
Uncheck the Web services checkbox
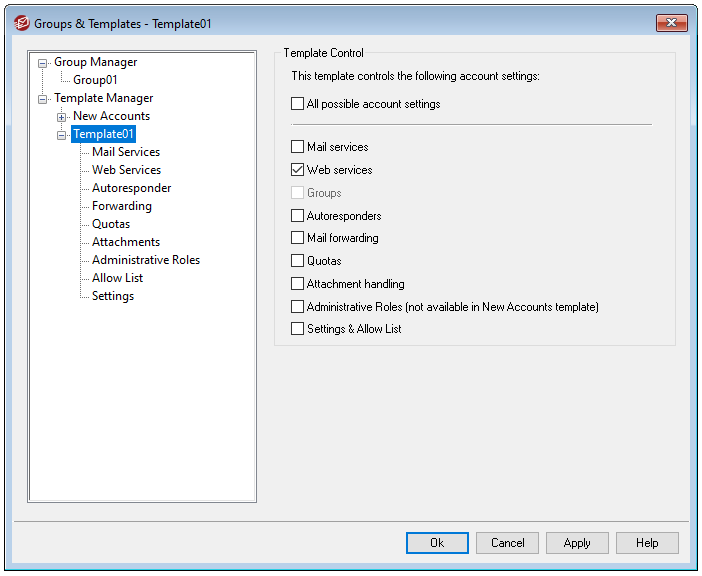[x=297, y=170]
